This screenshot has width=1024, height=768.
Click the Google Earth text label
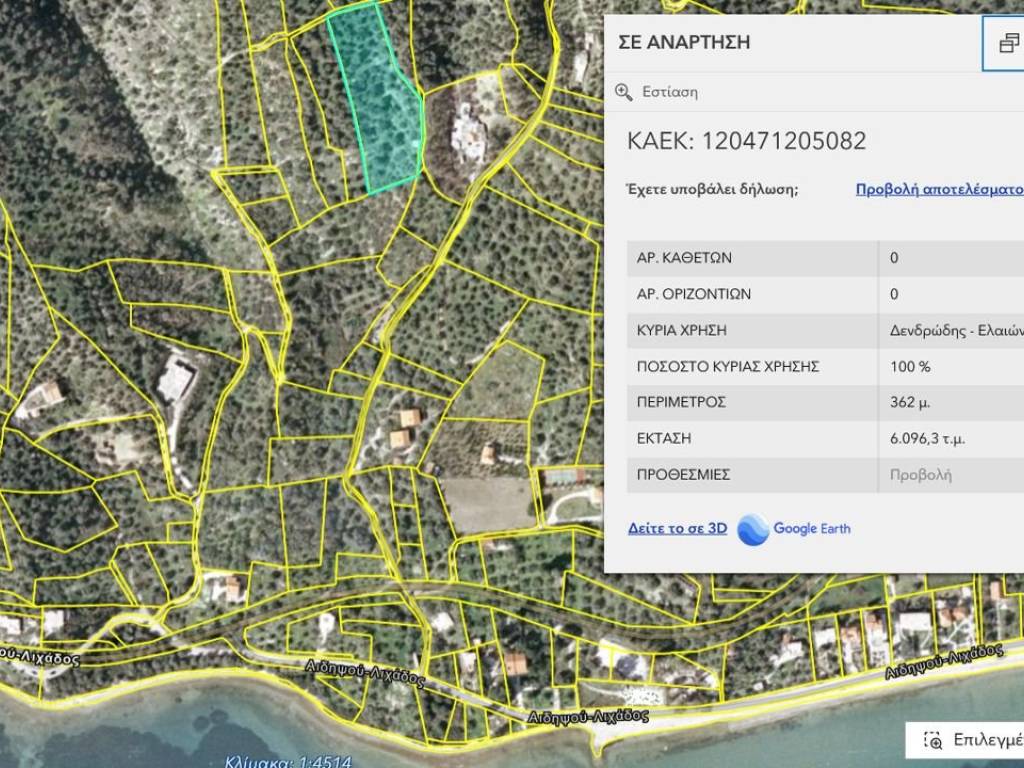(812, 529)
